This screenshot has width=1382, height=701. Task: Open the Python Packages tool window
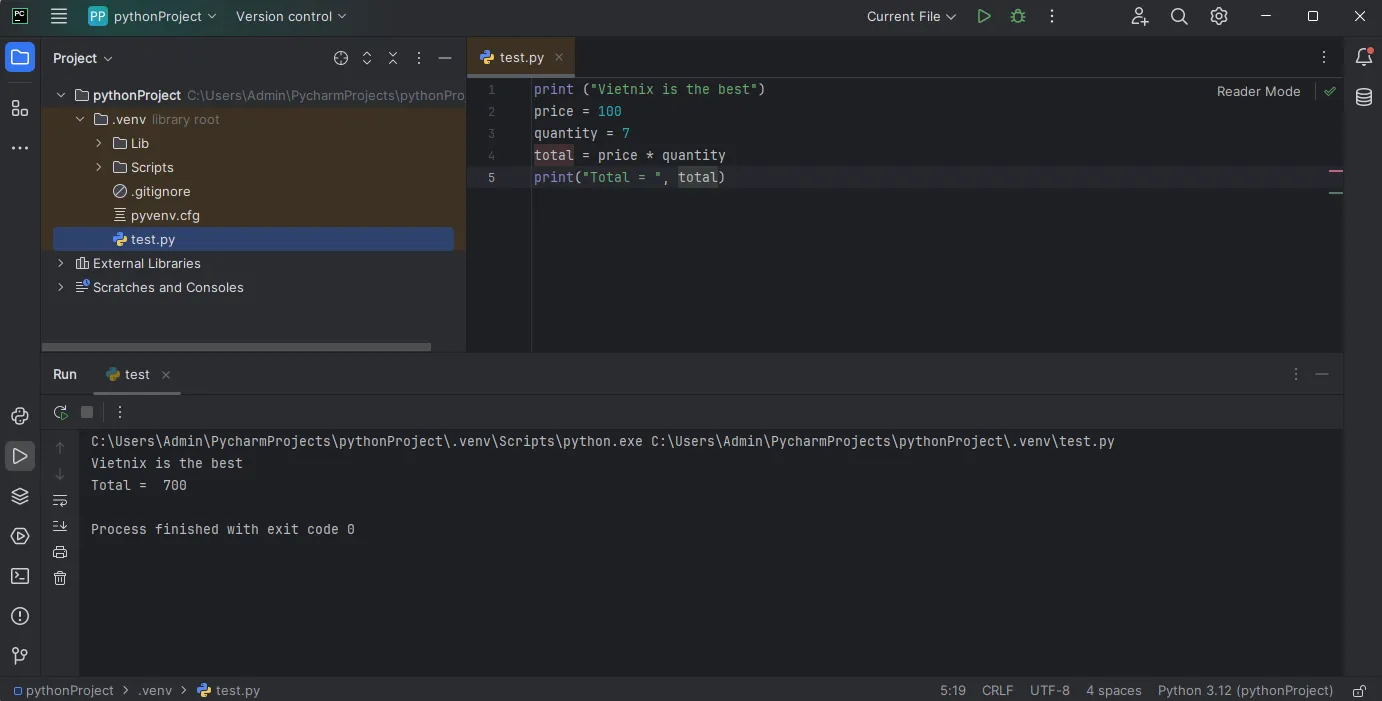tap(20, 495)
